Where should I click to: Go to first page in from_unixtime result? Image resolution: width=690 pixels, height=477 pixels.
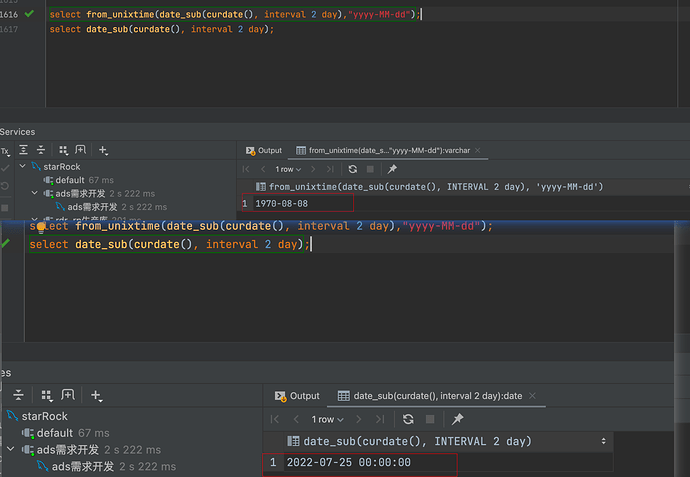(246, 169)
